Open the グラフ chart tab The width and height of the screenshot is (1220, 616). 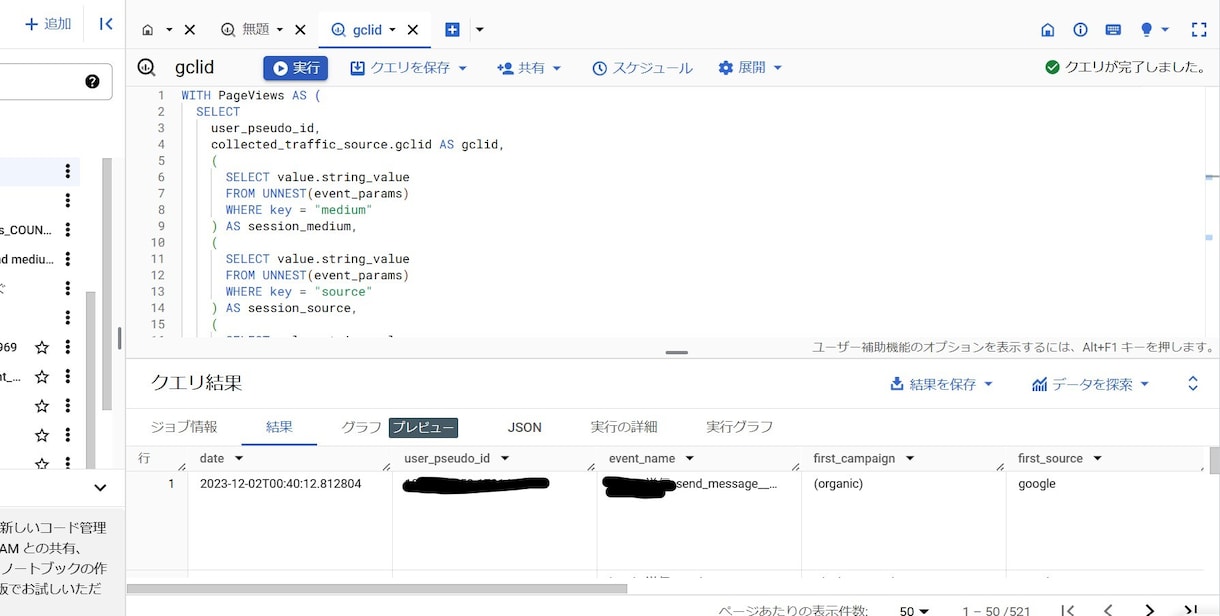point(361,427)
